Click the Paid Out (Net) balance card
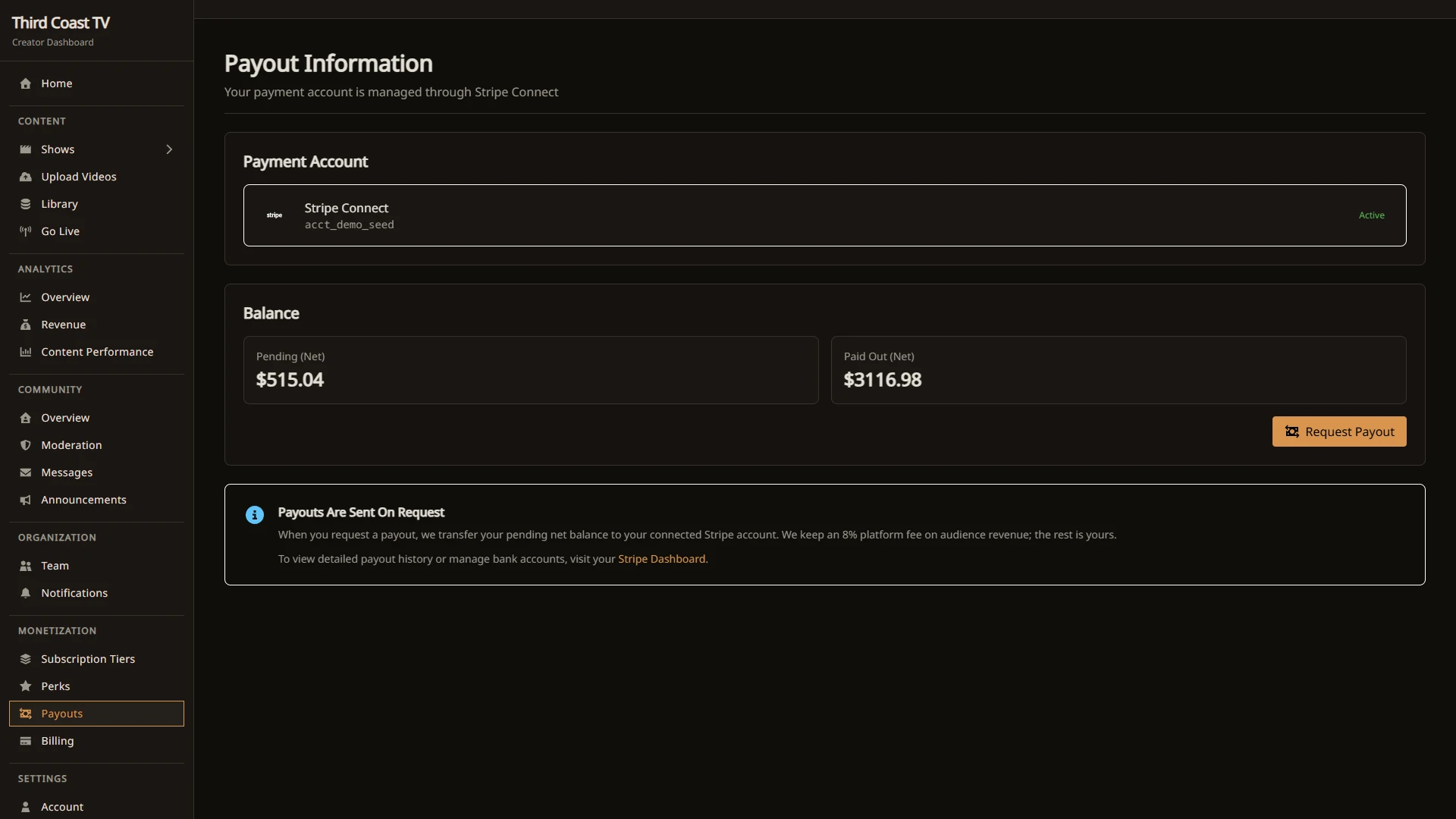 1119,370
